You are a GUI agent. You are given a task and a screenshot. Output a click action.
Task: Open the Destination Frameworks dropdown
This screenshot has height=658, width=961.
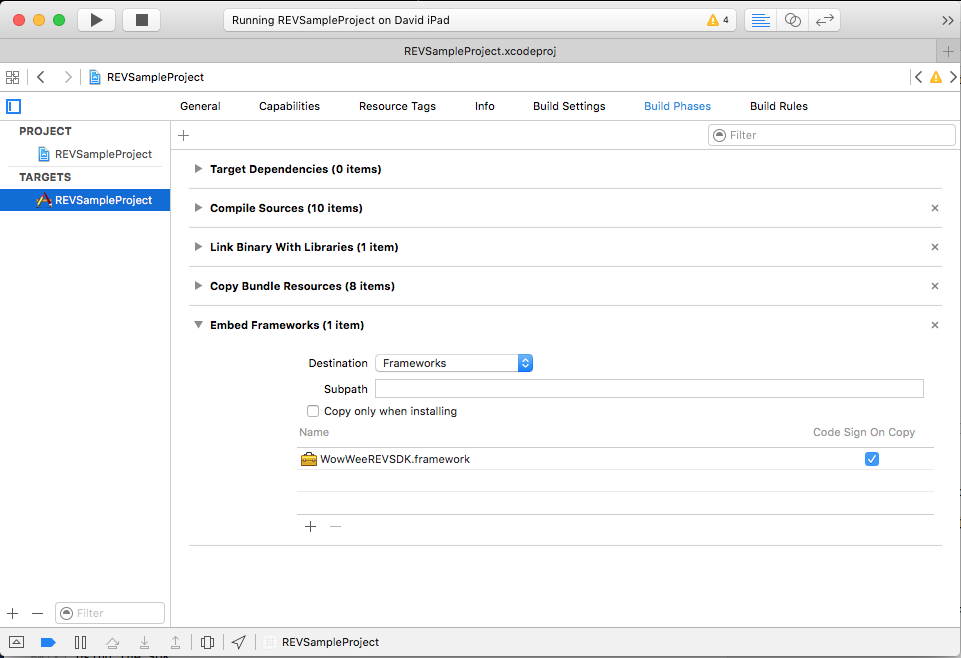coord(454,363)
